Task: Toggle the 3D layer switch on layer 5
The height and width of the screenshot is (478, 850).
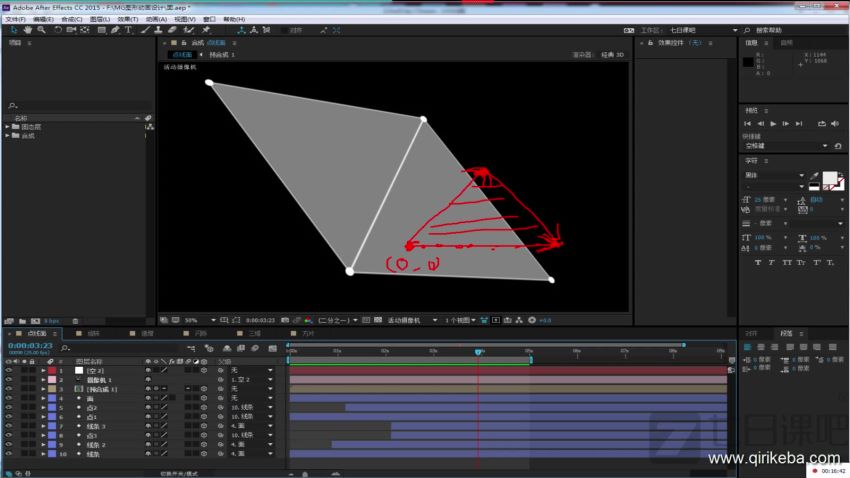Action: click(x=204, y=407)
